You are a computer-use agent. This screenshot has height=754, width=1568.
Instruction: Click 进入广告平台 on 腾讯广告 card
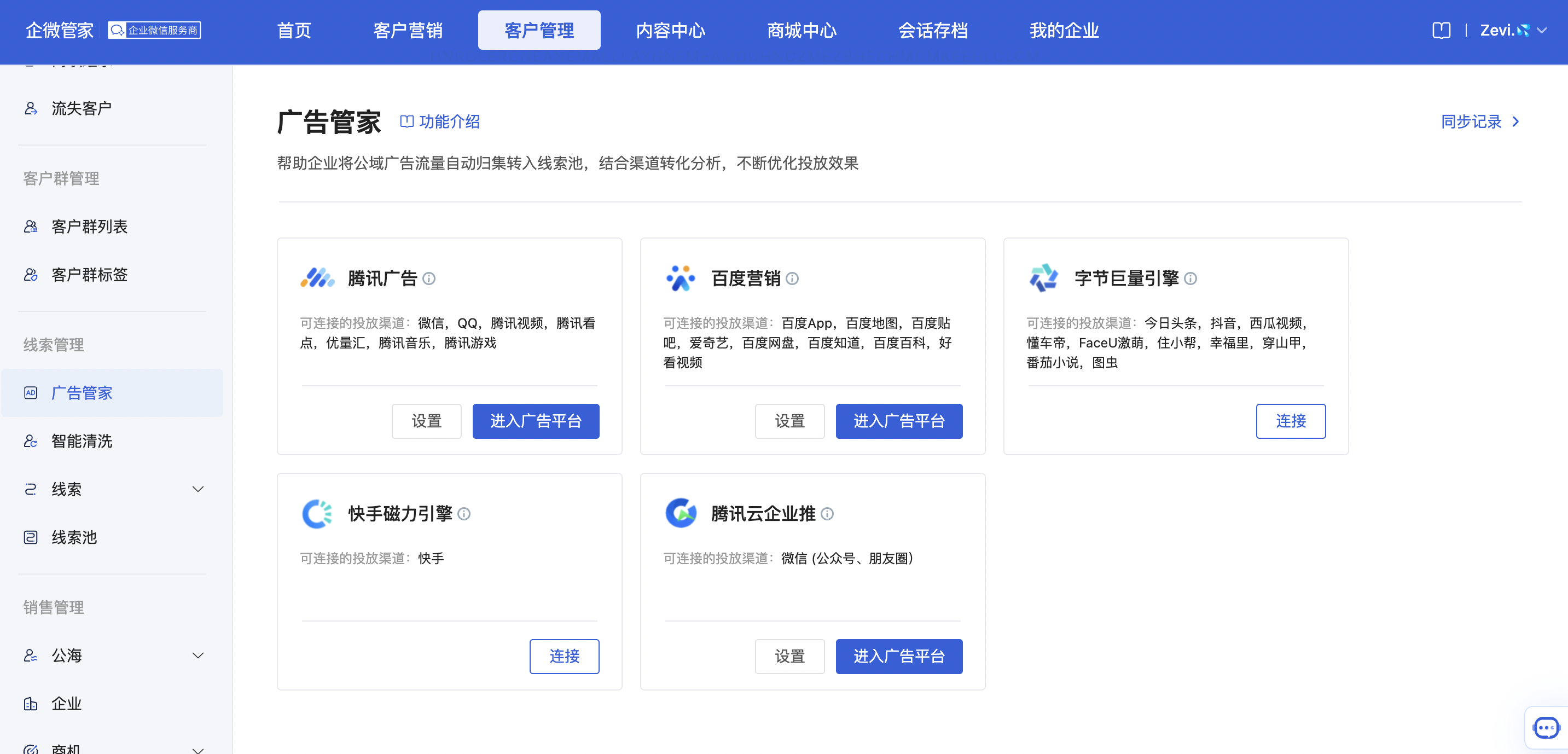(536, 421)
